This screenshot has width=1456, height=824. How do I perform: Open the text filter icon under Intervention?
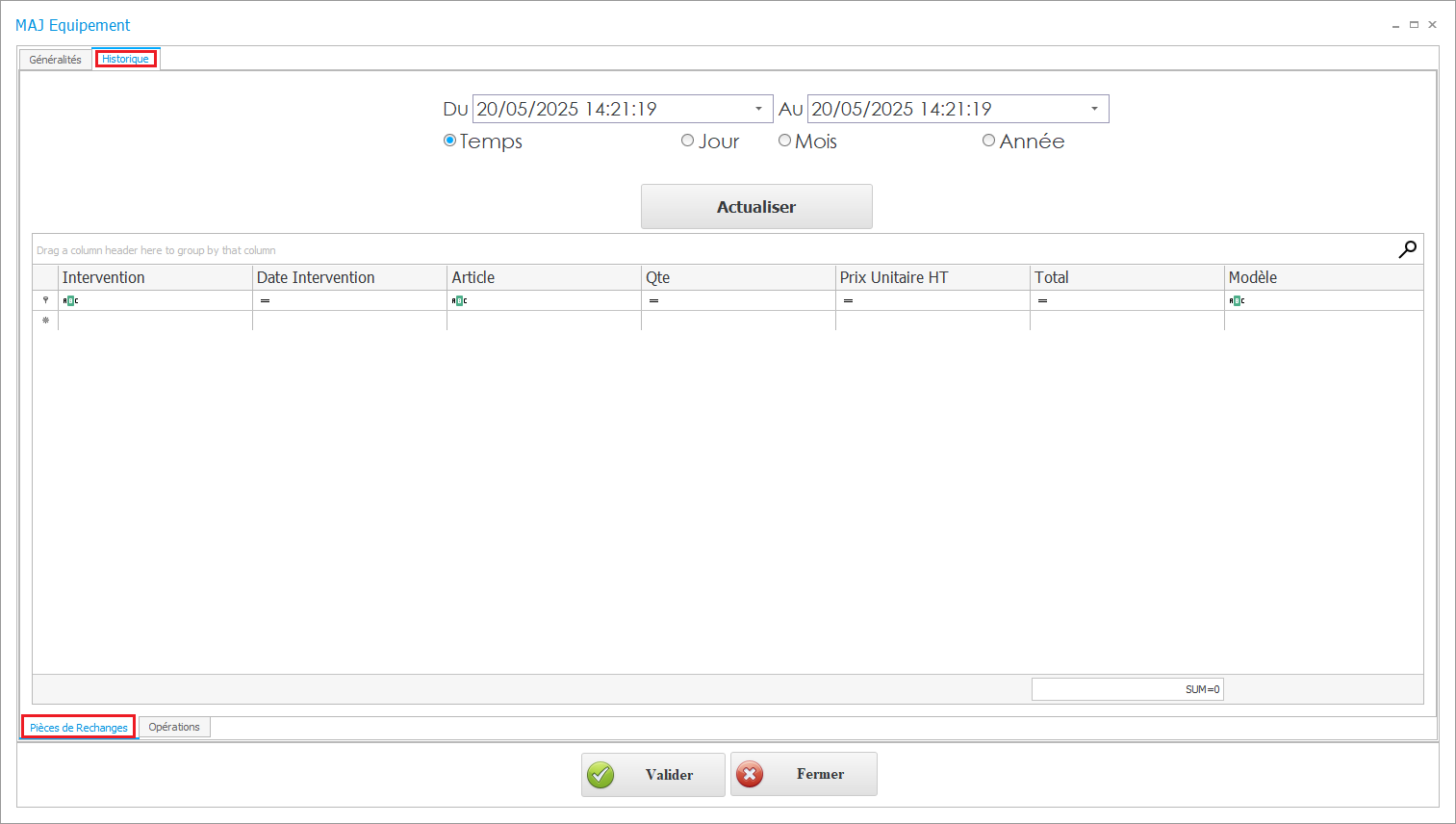(x=69, y=300)
